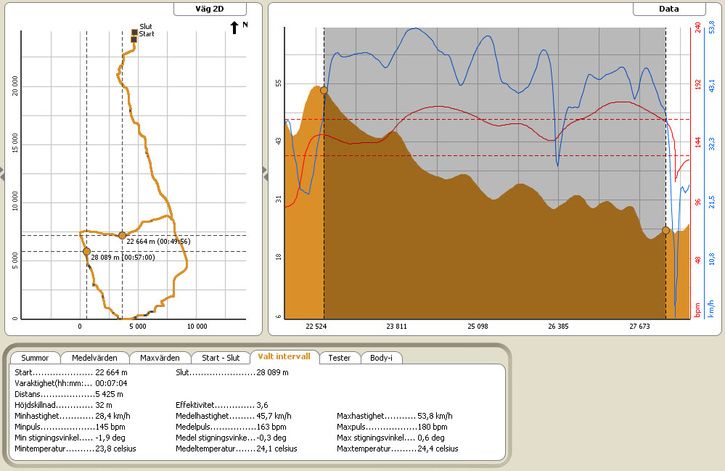Select the Valt intervall tab
725x471 pixels.
coord(284,357)
